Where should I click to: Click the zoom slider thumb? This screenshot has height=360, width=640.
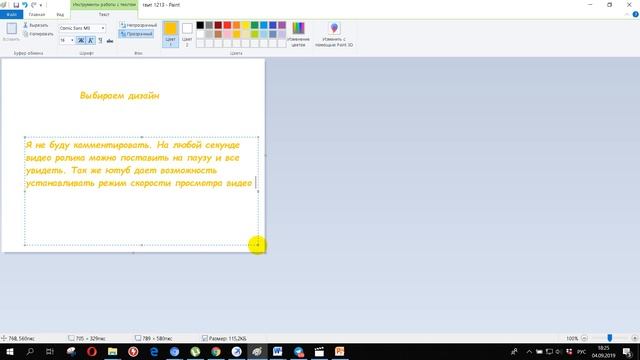(609, 338)
